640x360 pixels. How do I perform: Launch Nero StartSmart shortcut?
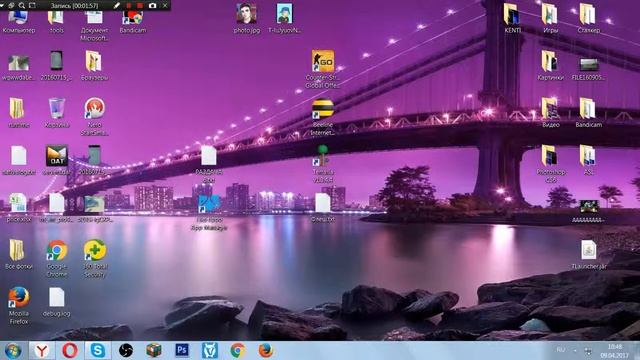coord(95,116)
